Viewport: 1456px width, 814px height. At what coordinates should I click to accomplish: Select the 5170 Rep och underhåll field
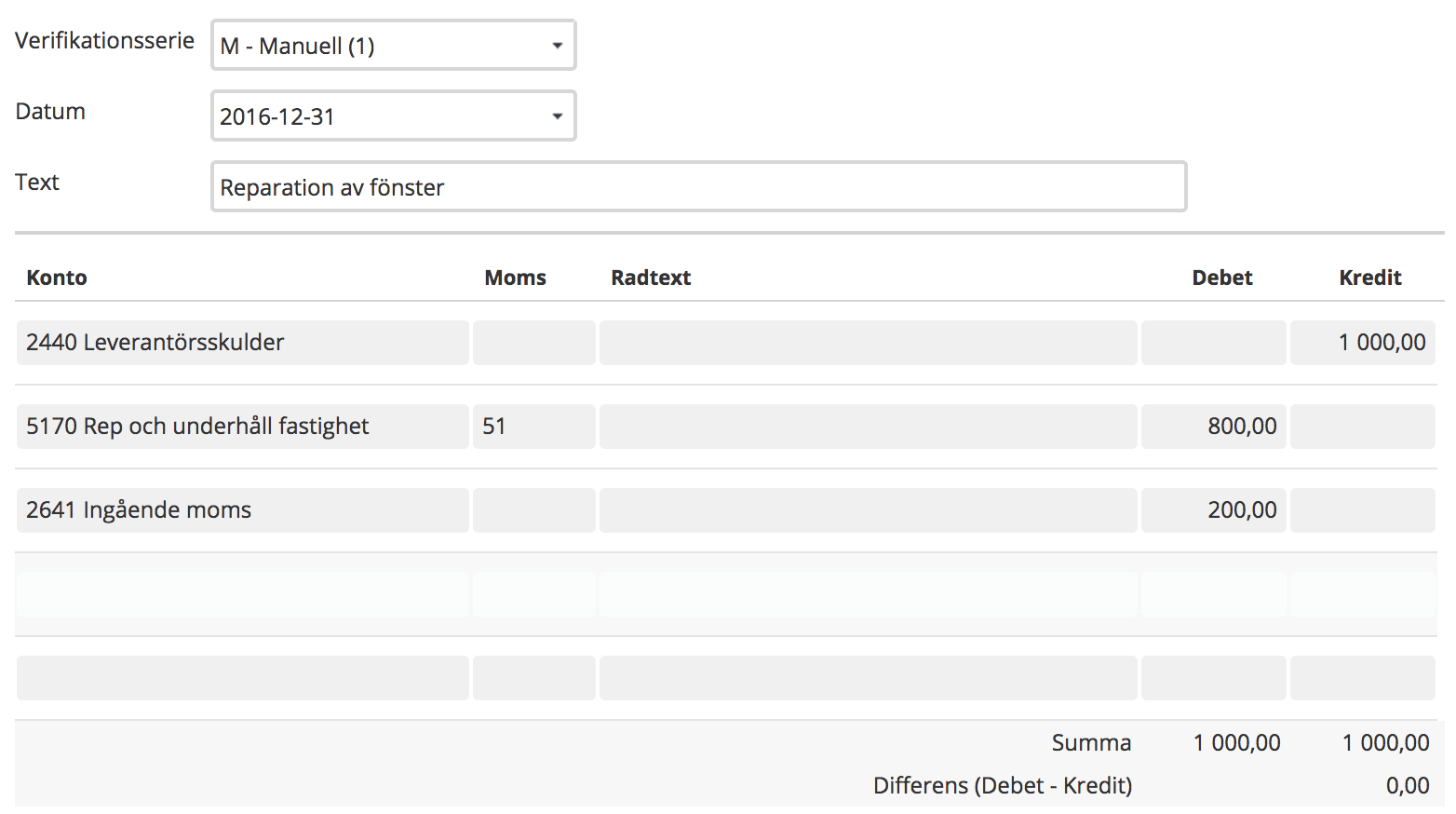pyautogui.click(x=243, y=427)
